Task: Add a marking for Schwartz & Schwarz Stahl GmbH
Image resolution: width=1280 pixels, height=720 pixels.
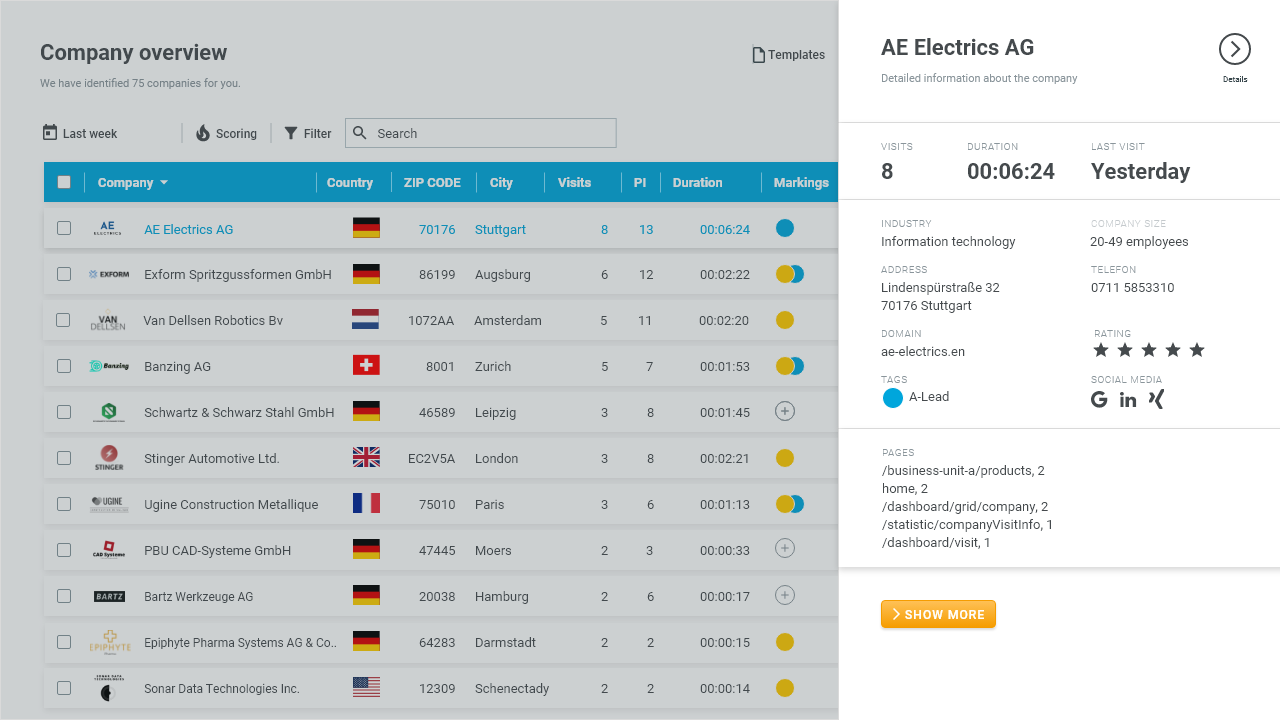Action: [785, 411]
